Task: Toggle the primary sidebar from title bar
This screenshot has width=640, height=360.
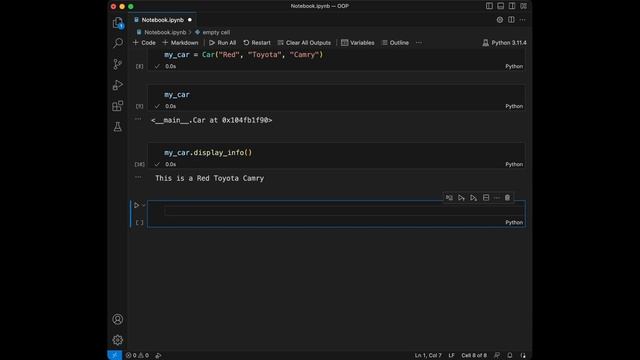Action: click(x=489, y=6)
